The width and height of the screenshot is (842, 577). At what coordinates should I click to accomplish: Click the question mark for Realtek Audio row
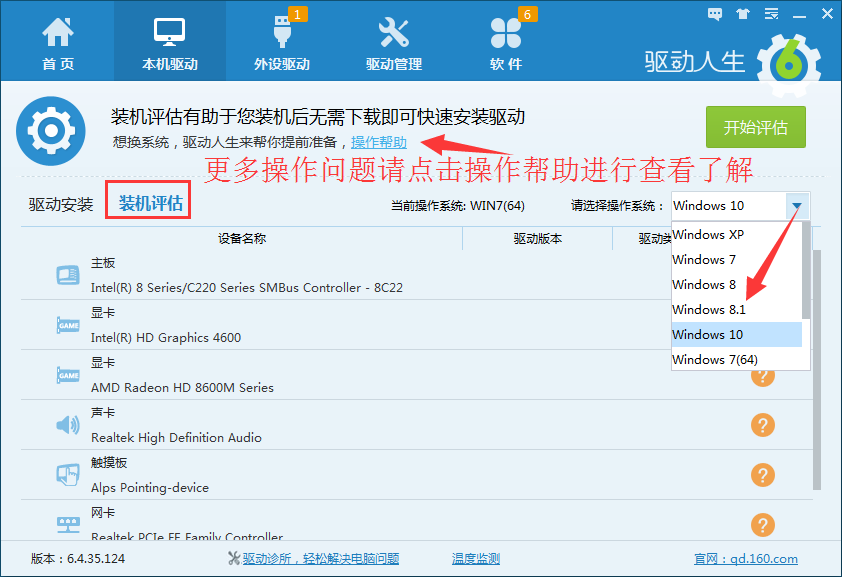click(x=763, y=425)
